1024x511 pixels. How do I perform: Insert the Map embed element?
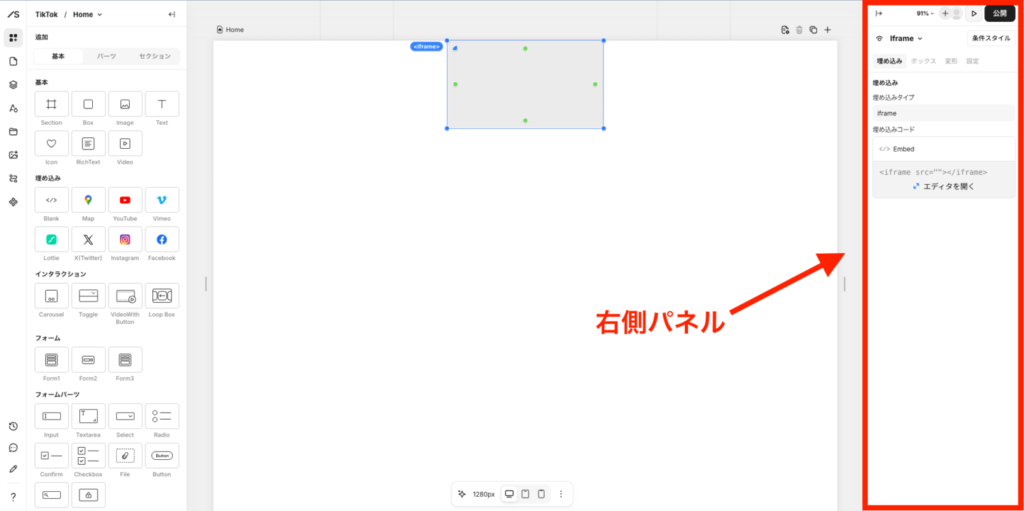(88, 200)
